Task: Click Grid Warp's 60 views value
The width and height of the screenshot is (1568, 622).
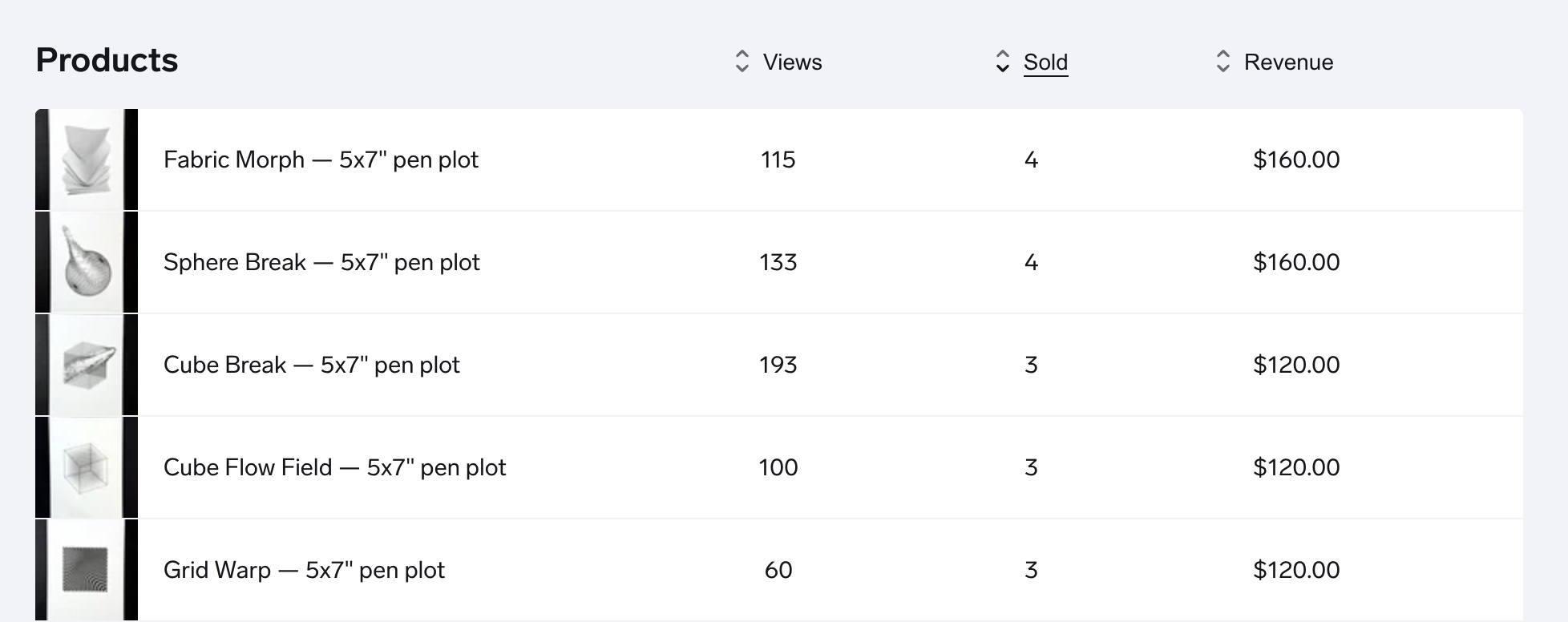Action: pyautogui.click(x=778, y=570)
